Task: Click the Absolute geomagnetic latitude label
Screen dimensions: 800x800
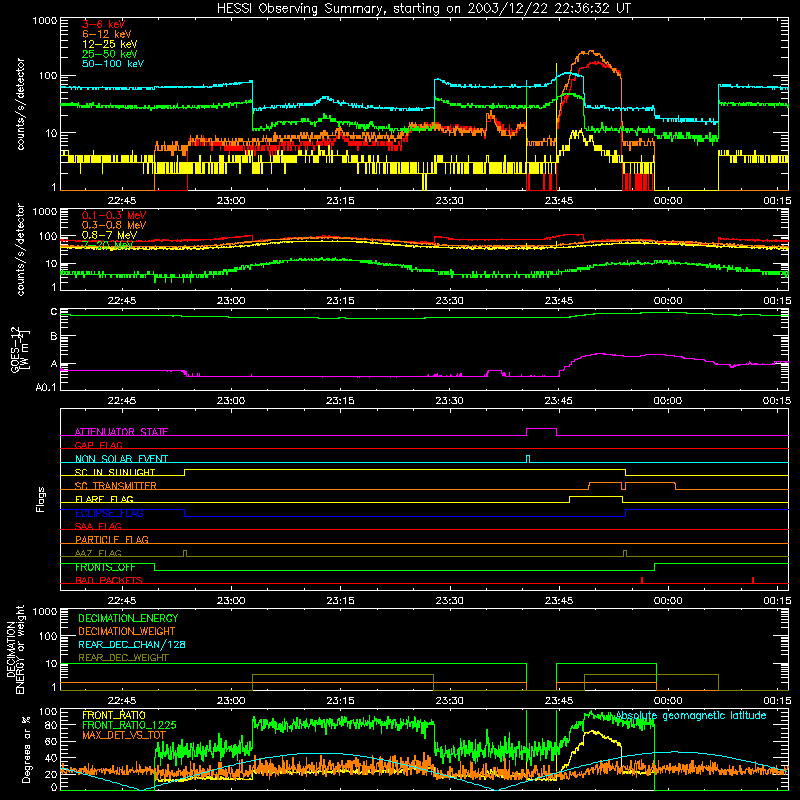Action: click(x=691, y=716)
